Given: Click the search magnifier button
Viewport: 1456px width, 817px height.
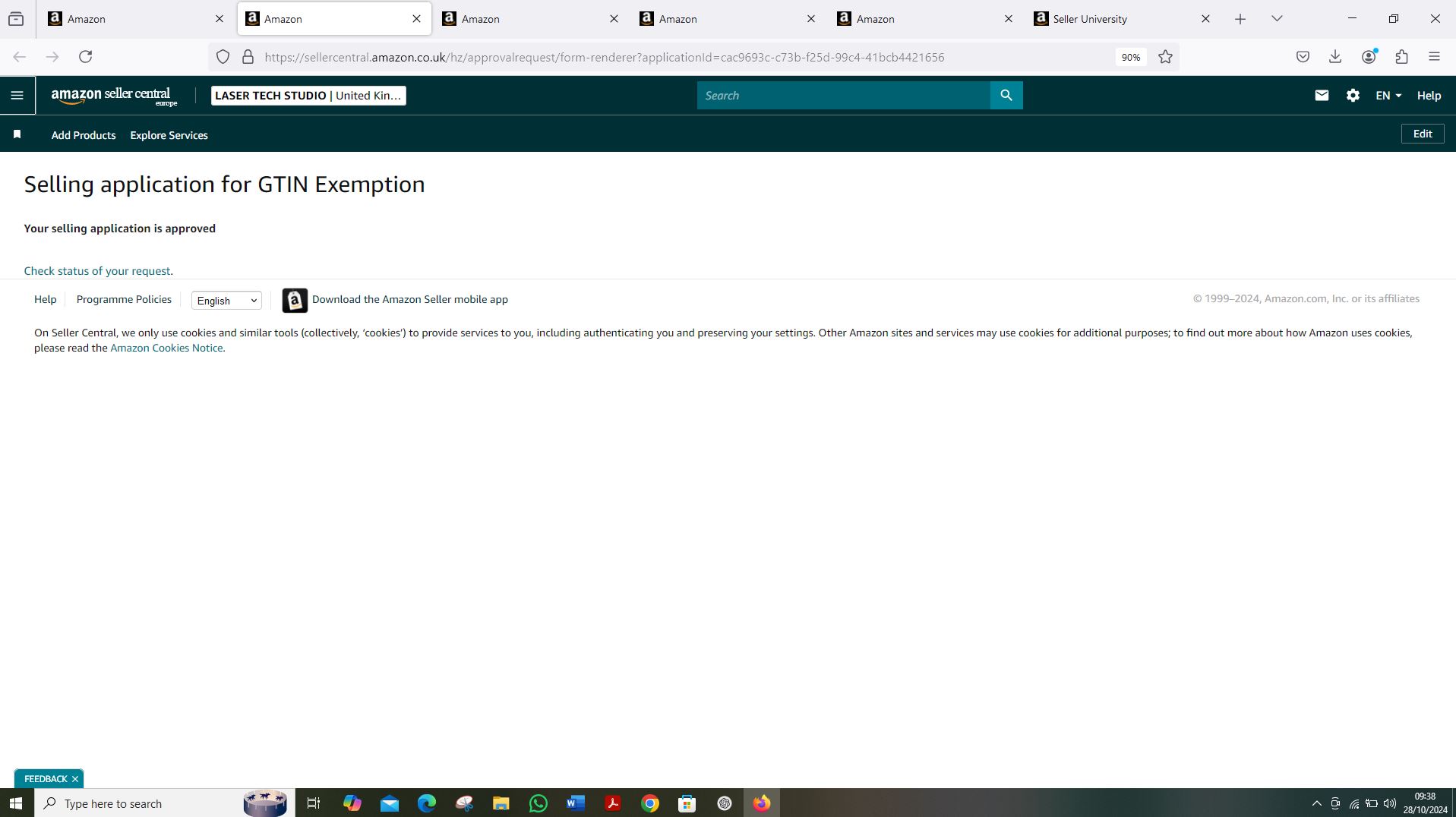Looking at the screenshot, I should [x=1006, y=96].
